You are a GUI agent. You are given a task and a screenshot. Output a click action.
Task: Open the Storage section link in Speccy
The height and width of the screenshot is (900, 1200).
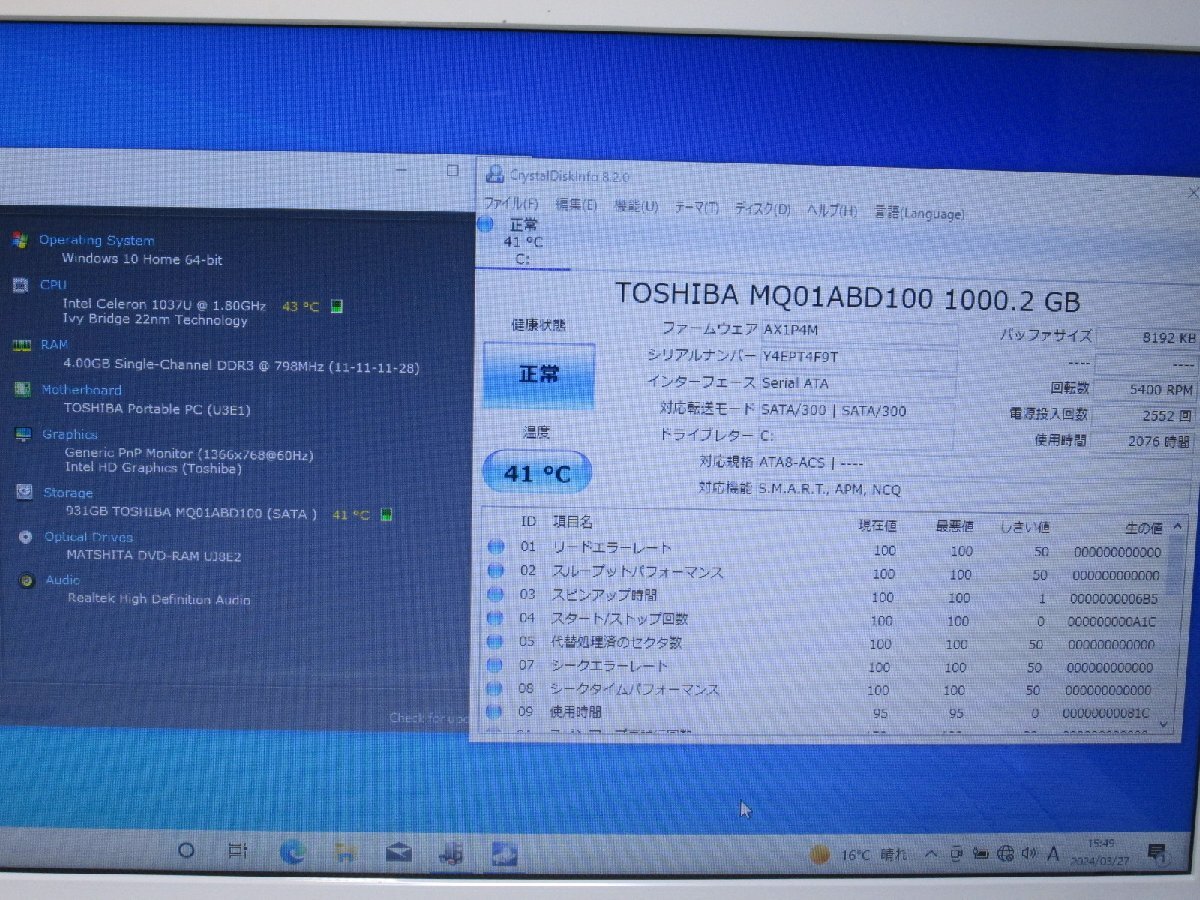coord(68,493)
